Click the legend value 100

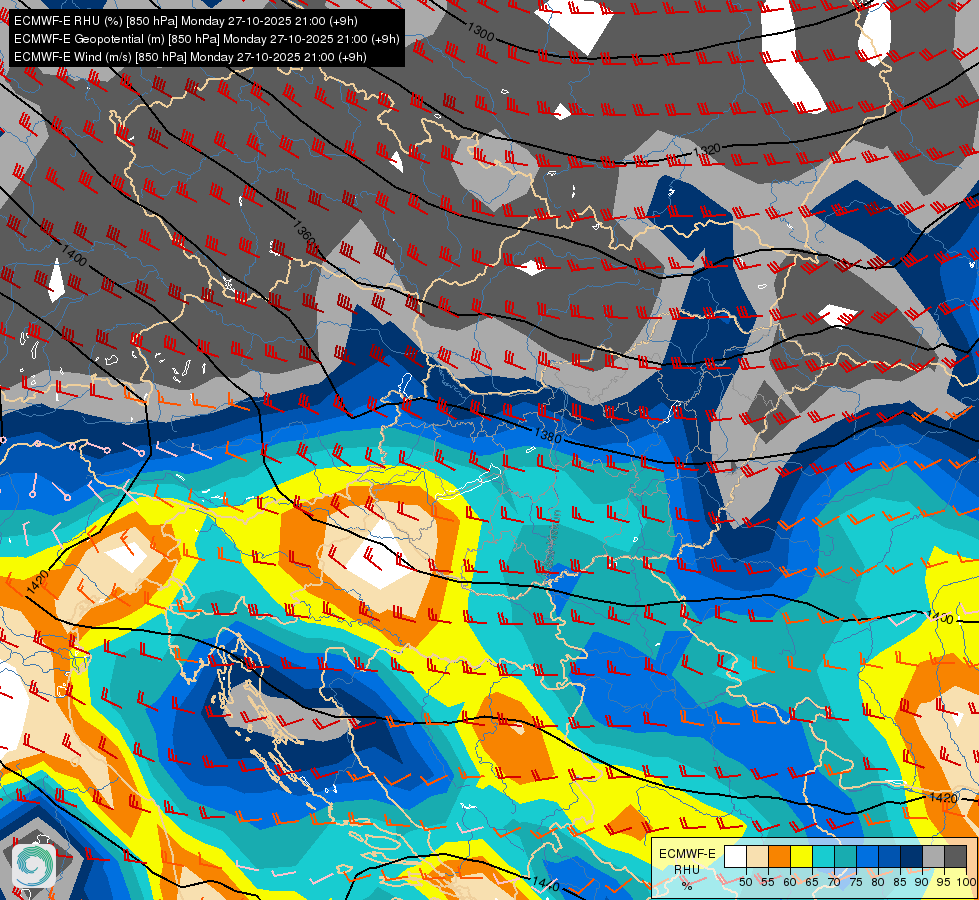[966, 882]
